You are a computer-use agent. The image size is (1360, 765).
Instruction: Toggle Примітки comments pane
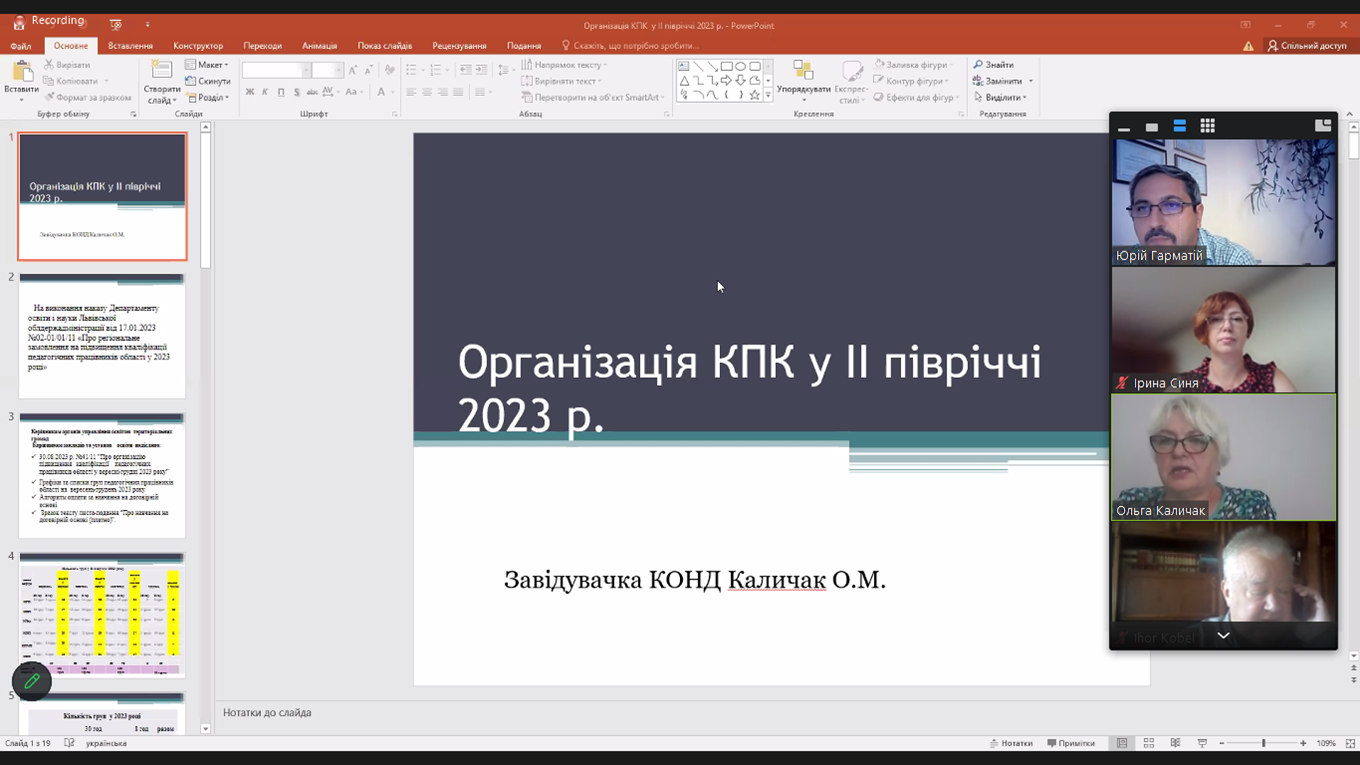point(1071,744)
